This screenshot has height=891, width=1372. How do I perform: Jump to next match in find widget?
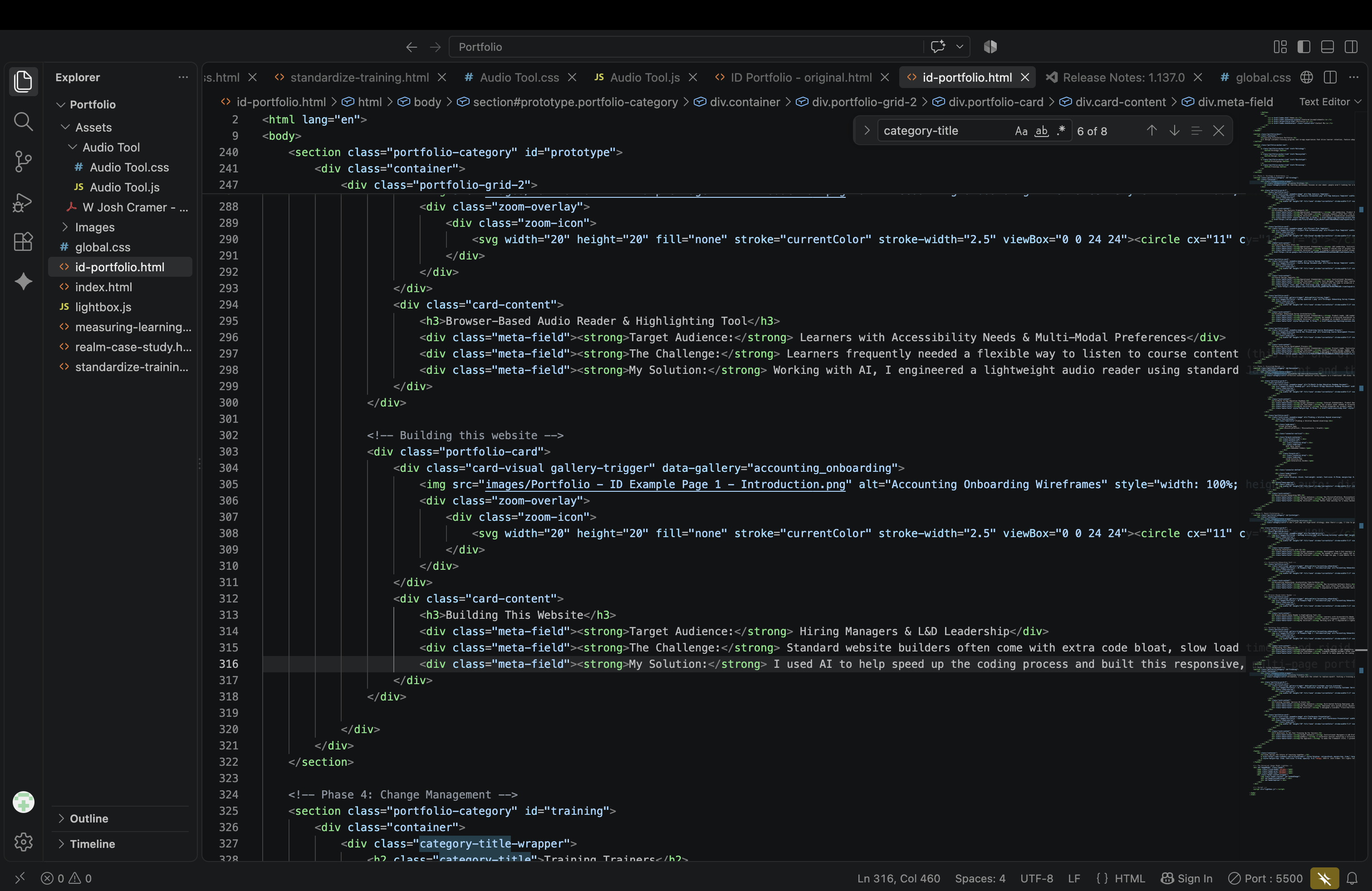coord(1174,131)
